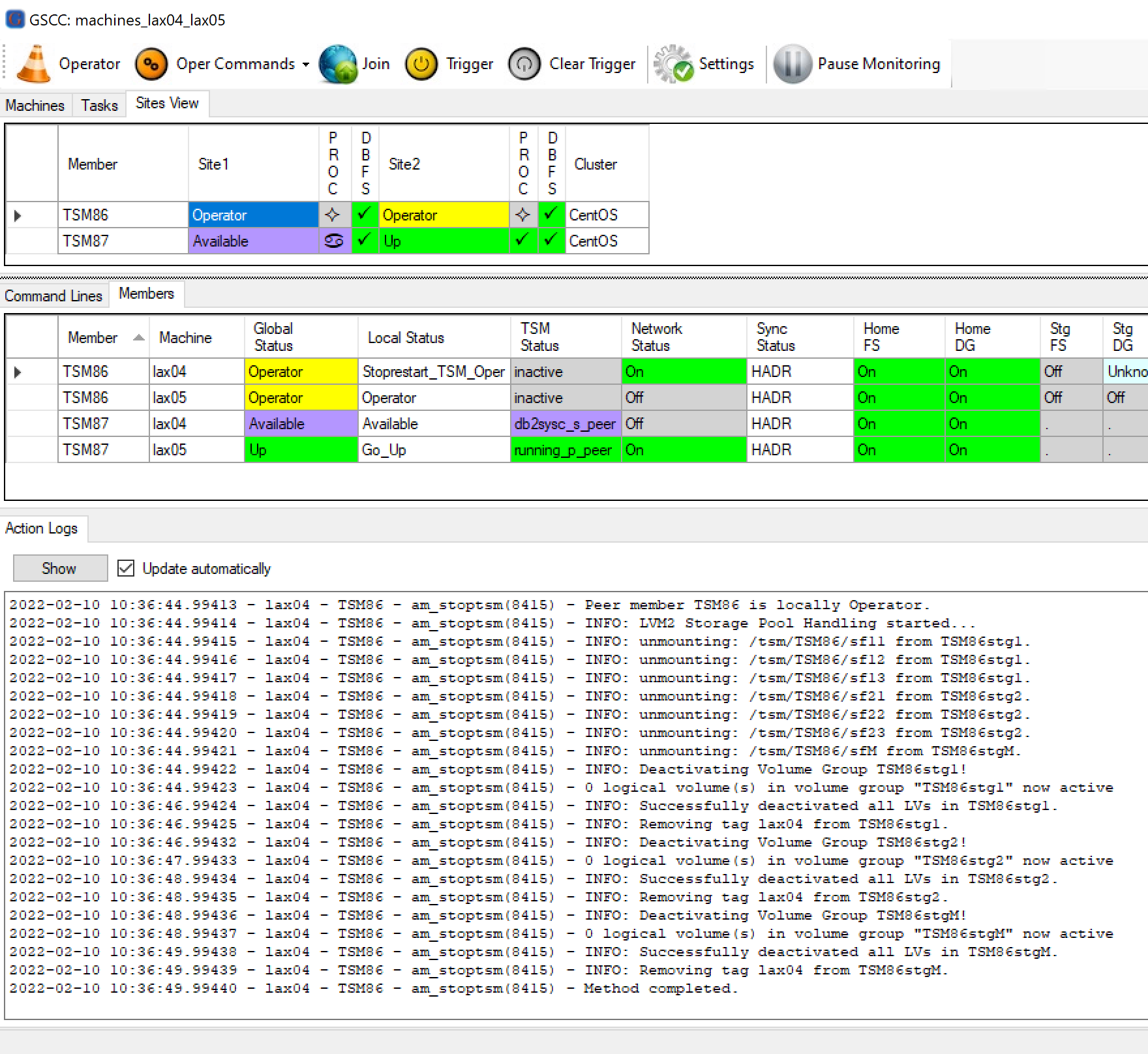Click TSM87 Site1 PROC crab icon

pyautogui.click(x=333, y=241)
